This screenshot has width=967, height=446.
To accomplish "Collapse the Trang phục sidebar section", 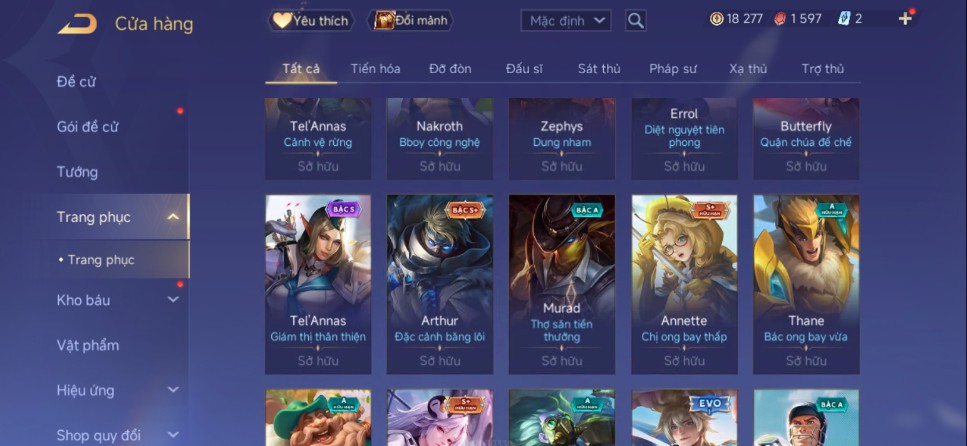I will [x=173, y=217].
